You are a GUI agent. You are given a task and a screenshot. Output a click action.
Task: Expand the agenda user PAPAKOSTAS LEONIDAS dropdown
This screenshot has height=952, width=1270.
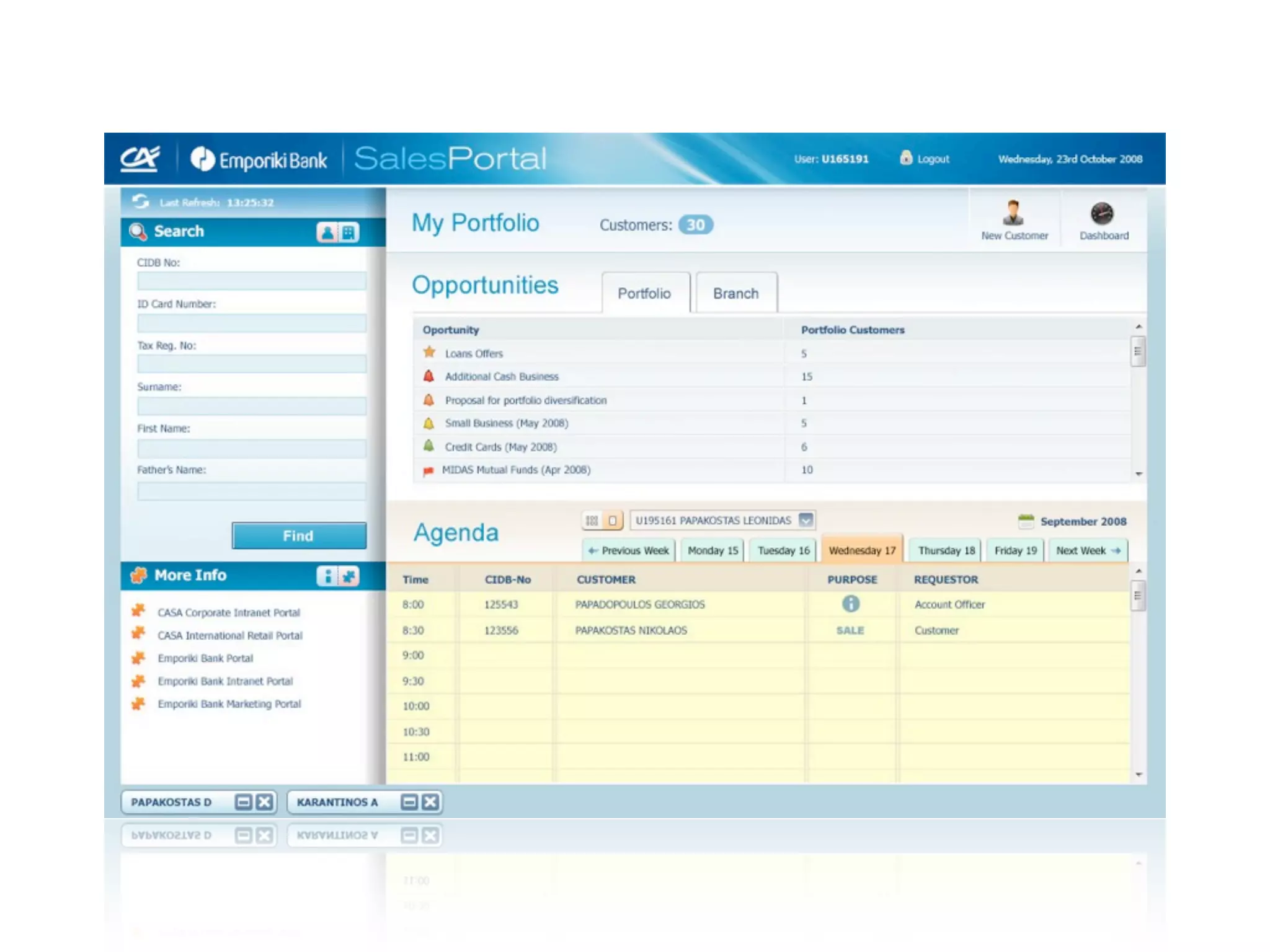tap(806, 520)
